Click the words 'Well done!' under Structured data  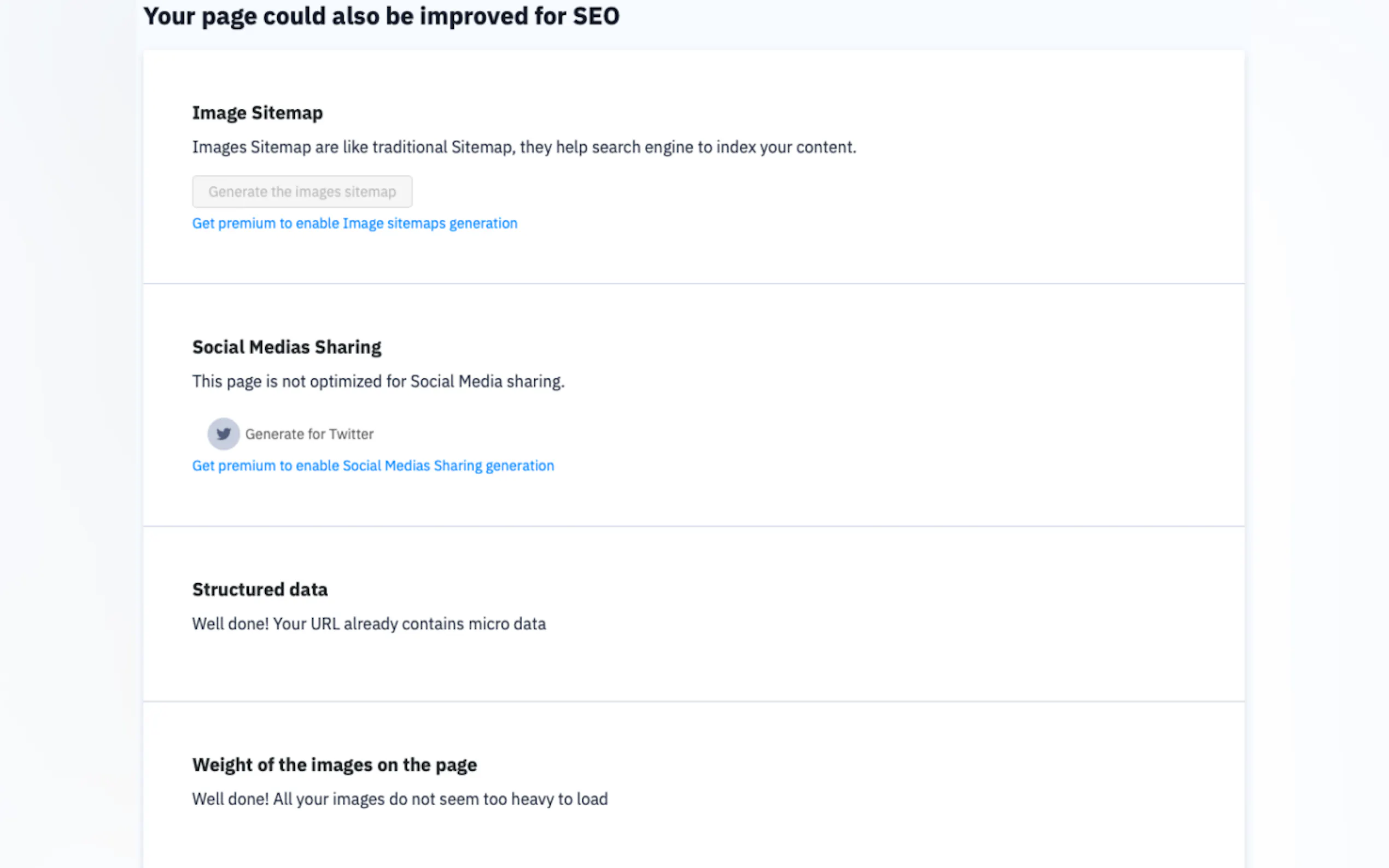pos(230,624)
